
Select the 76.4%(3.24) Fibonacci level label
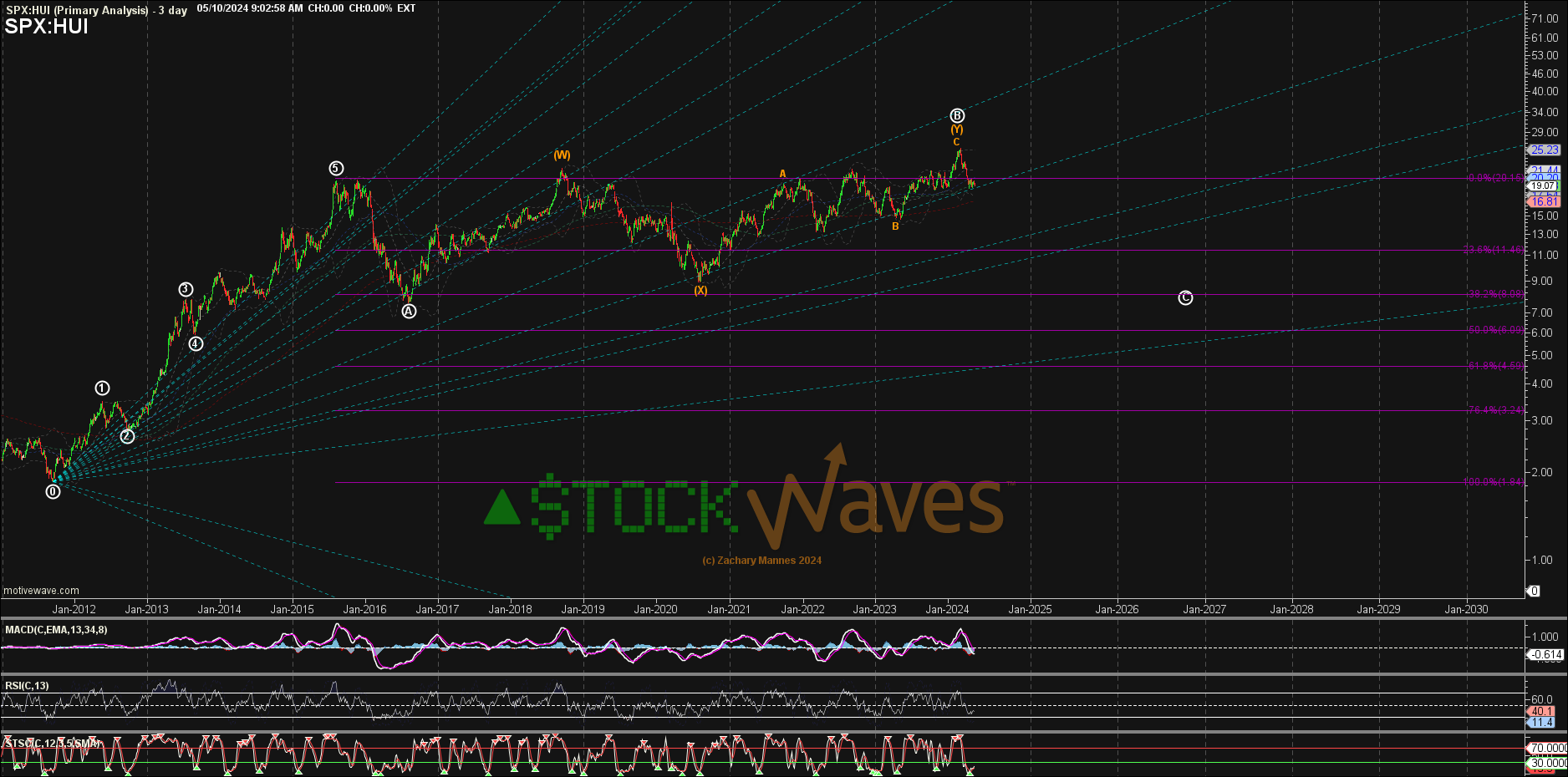point(1495,410)
